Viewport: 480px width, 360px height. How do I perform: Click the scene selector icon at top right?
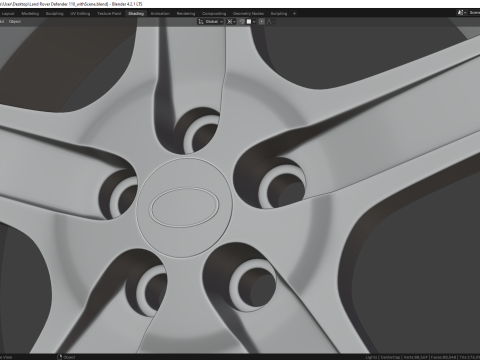tap(461, 12)
